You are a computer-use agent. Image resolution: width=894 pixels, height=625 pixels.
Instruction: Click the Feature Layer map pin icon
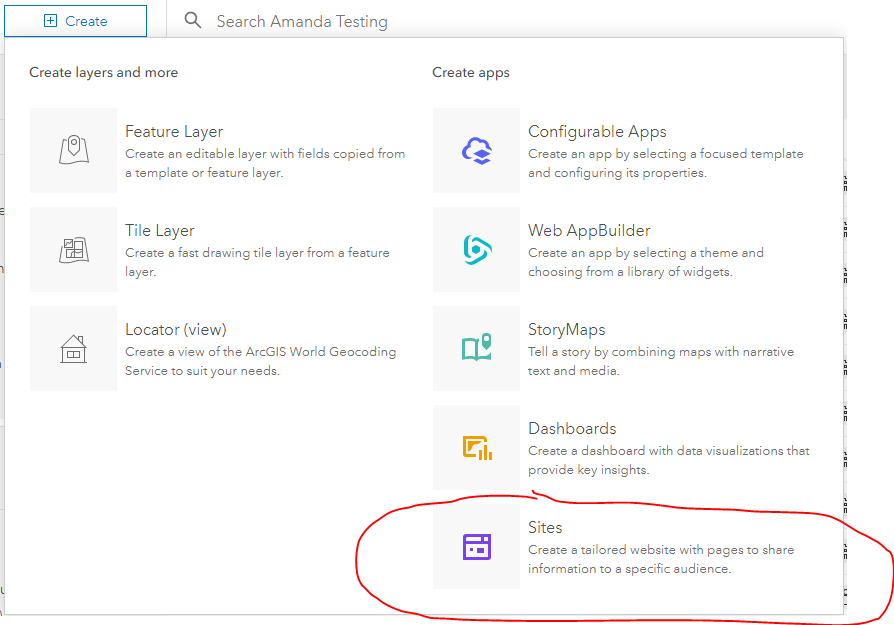(x=74, y=150)
